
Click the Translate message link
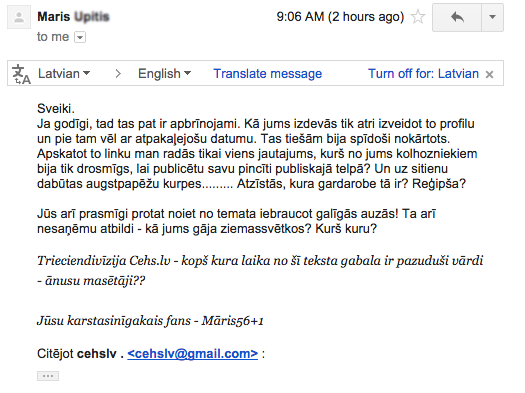tap(268, 73)
